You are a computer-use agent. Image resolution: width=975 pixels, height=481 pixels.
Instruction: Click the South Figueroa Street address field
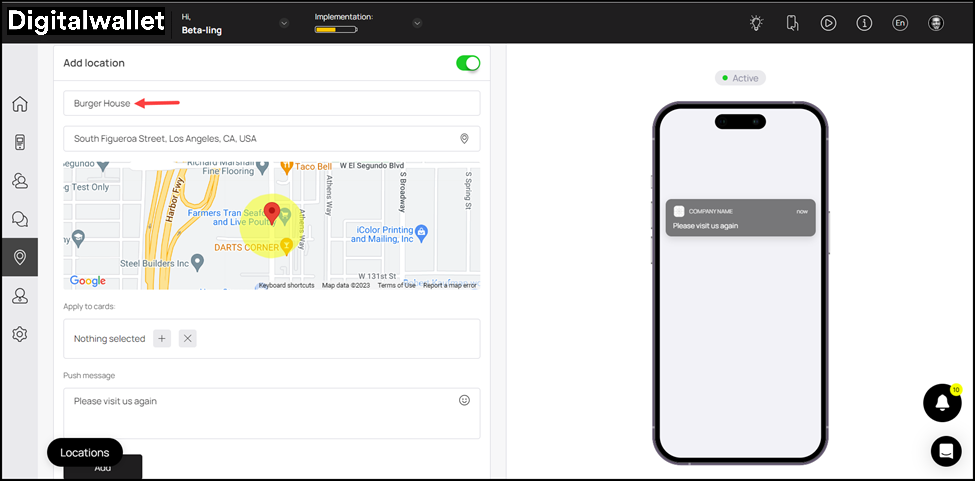[x=260, y=139]
